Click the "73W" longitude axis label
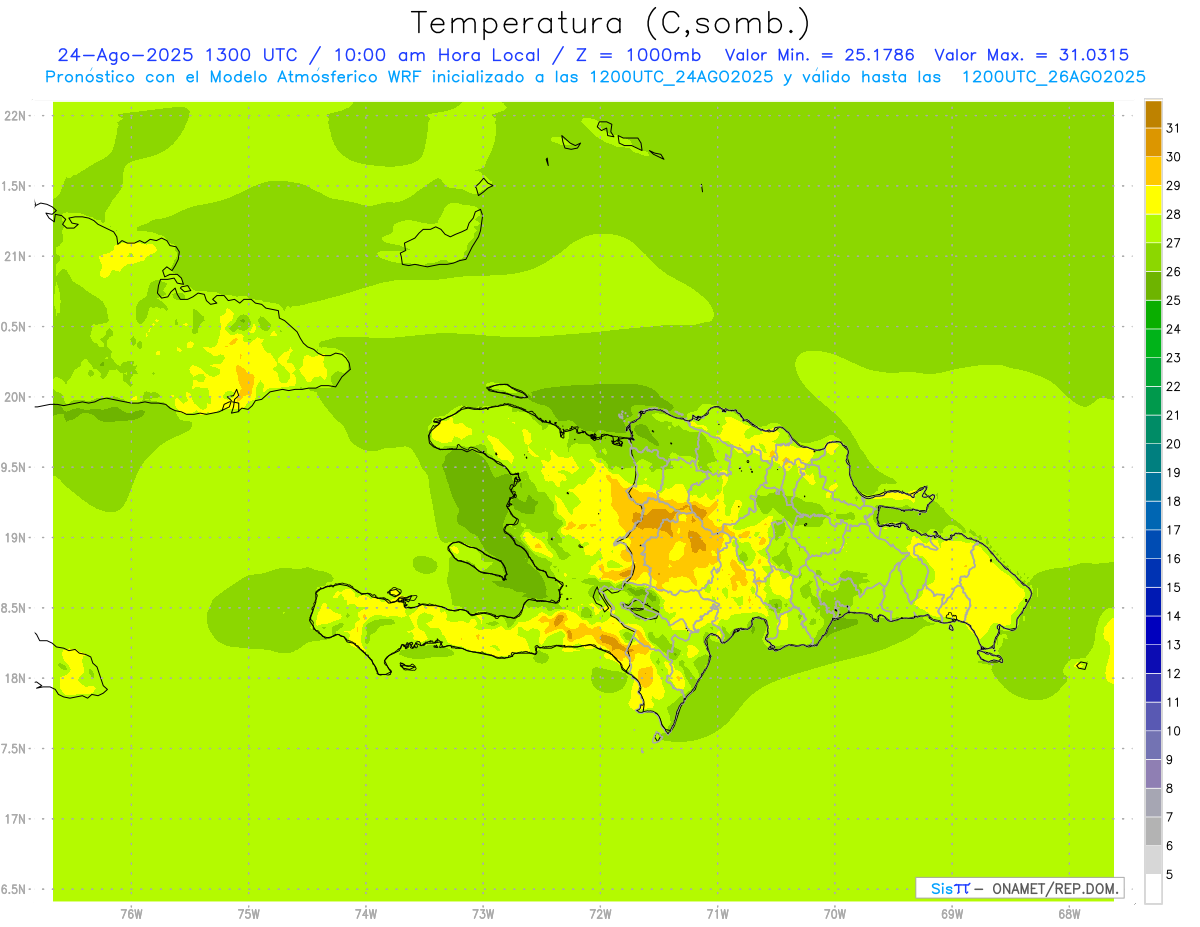 (x=483, y=913)
